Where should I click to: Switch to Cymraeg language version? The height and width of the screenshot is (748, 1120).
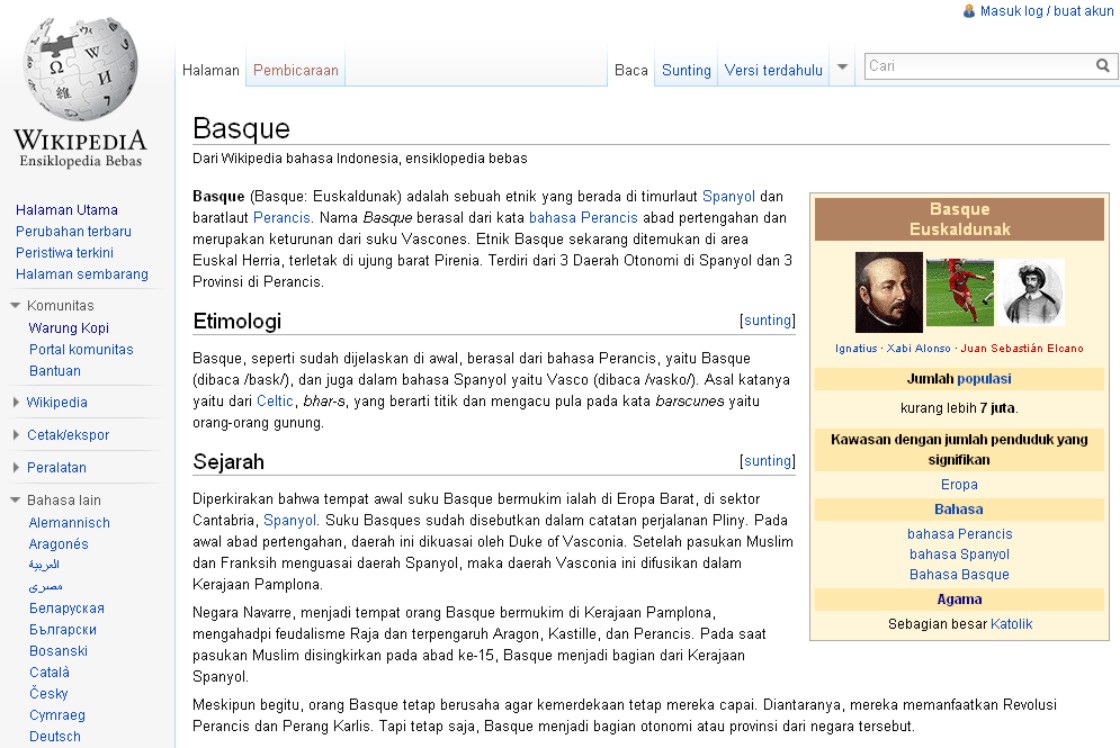pyautogui.click(x=57, y=715)
